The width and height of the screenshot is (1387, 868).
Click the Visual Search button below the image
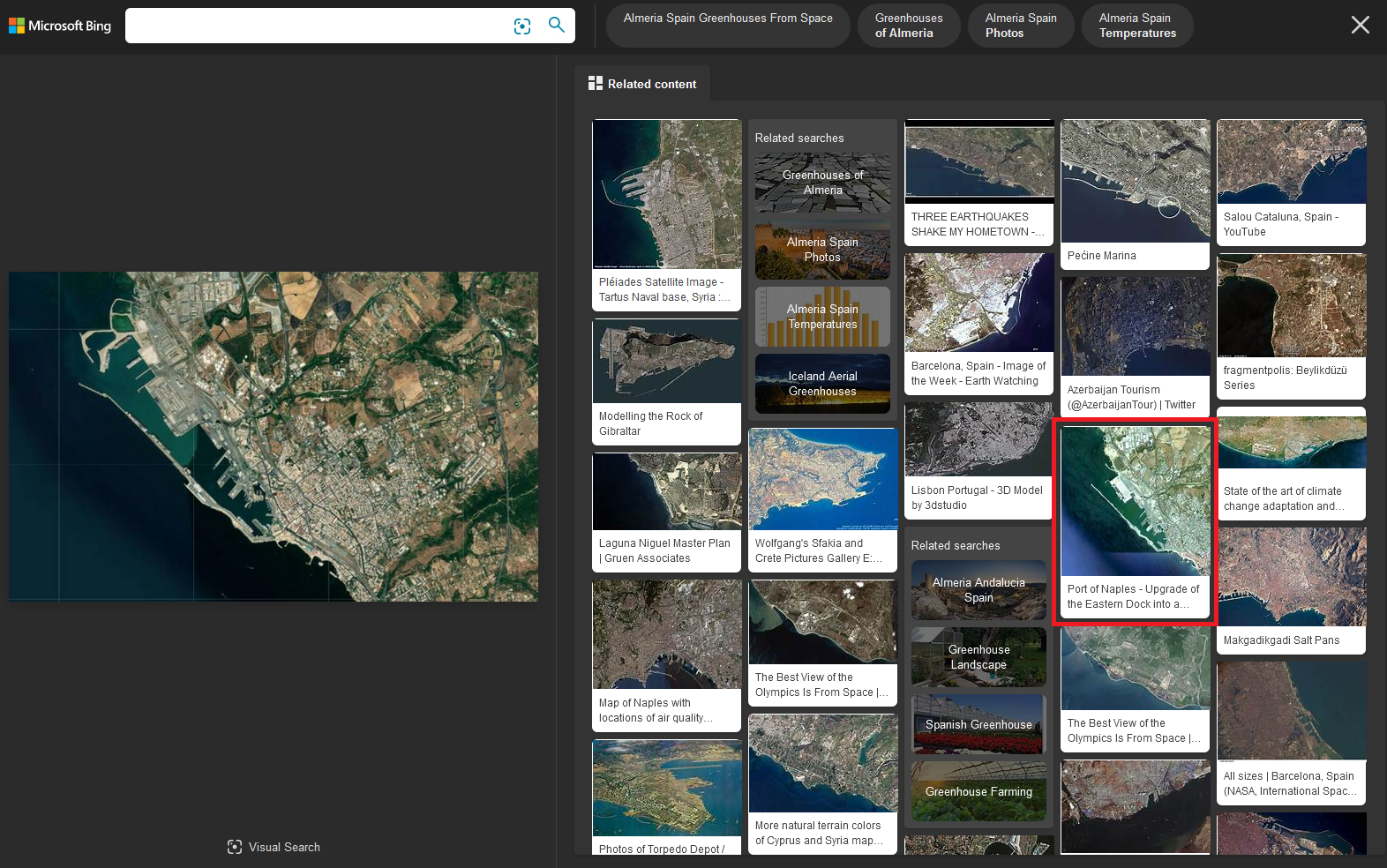coord(274,847)
